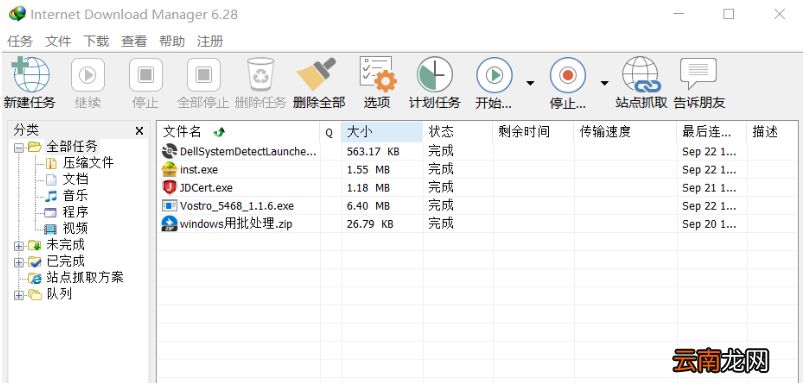Screen dimensions: 806x389
Task: Open the 任务 menu
Action: click(x=20, y=41)
